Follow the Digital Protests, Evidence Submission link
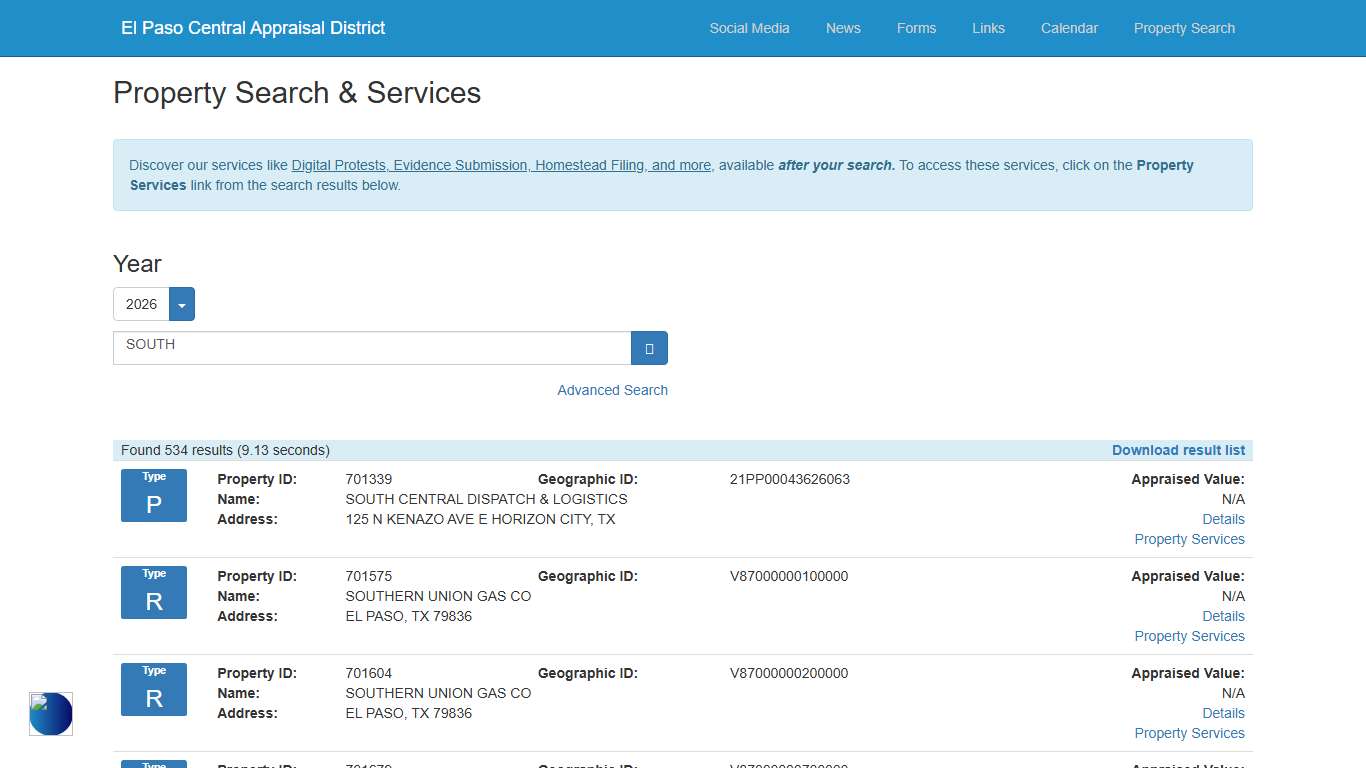The height and width of the screenshot is (768, 1366). [501, 165]
